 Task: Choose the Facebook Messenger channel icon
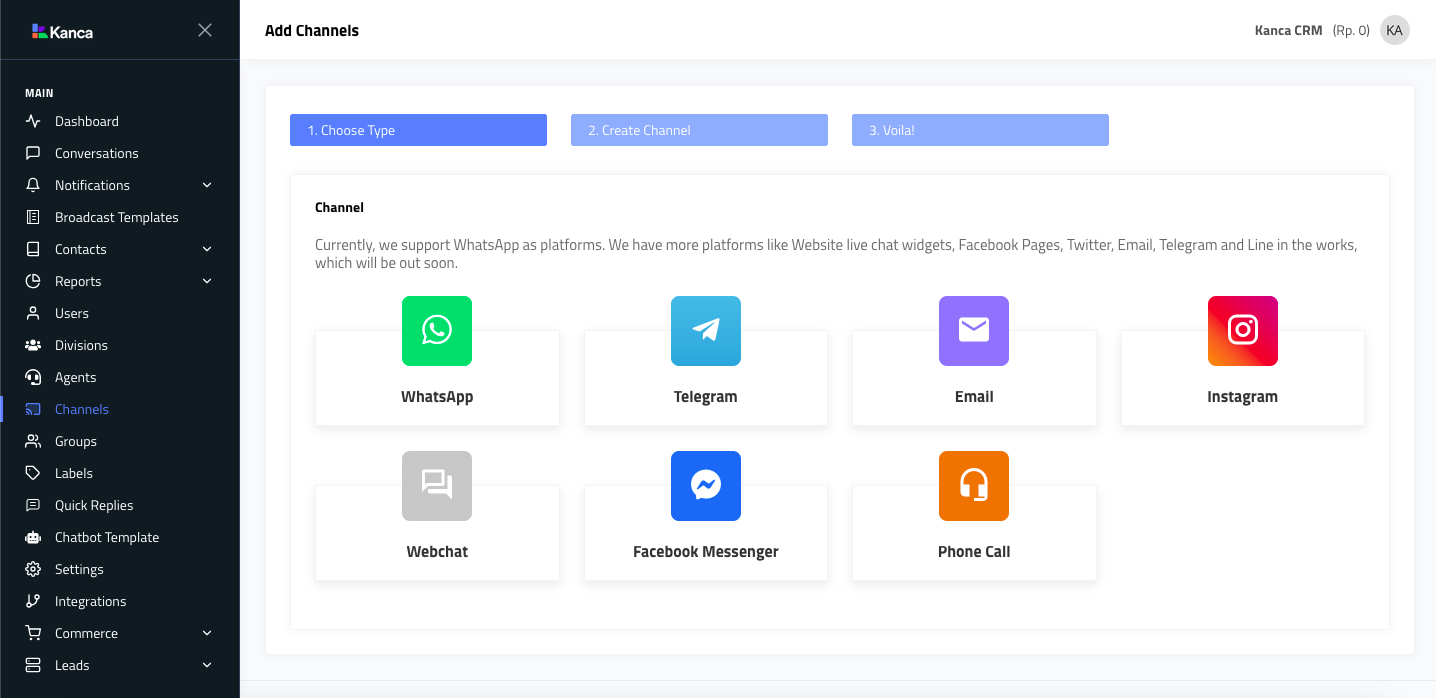coord(705,486)
